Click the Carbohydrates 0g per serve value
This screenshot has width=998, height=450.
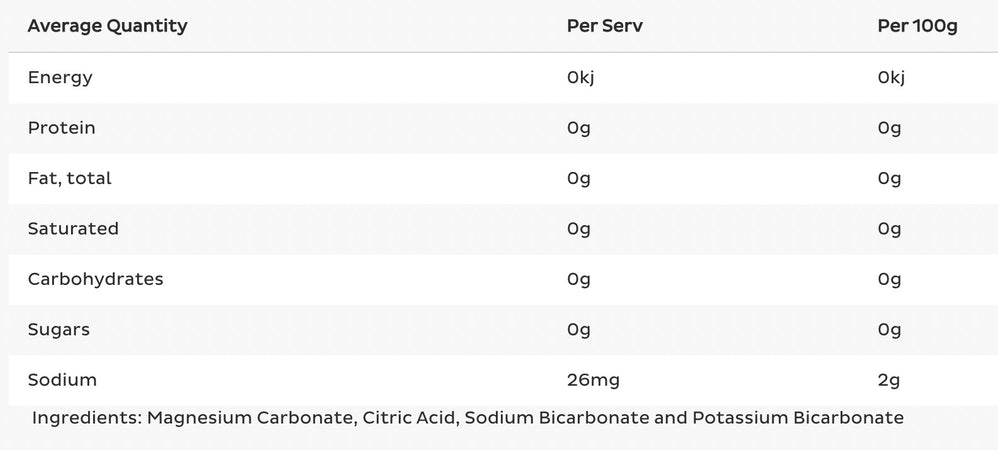(x=578, y=279)
